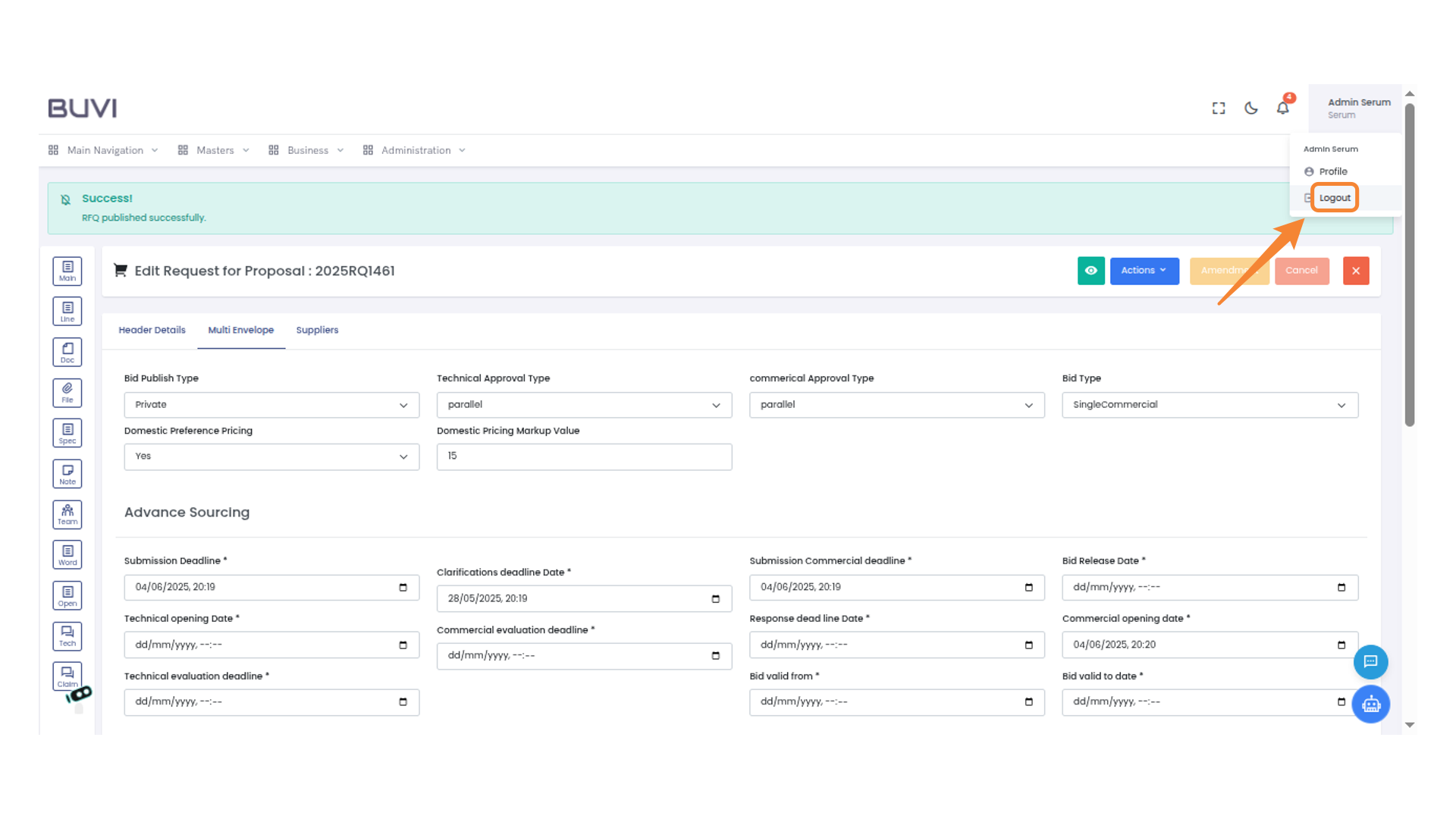Expand the Actions dropdown button
Viewport: 1456px width, 819px height.
tap(1144, 271)
